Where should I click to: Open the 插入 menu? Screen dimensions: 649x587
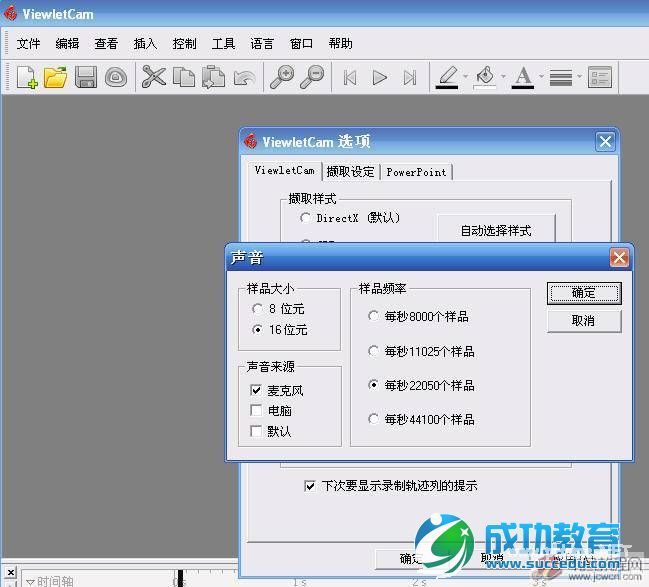[145, 43]
